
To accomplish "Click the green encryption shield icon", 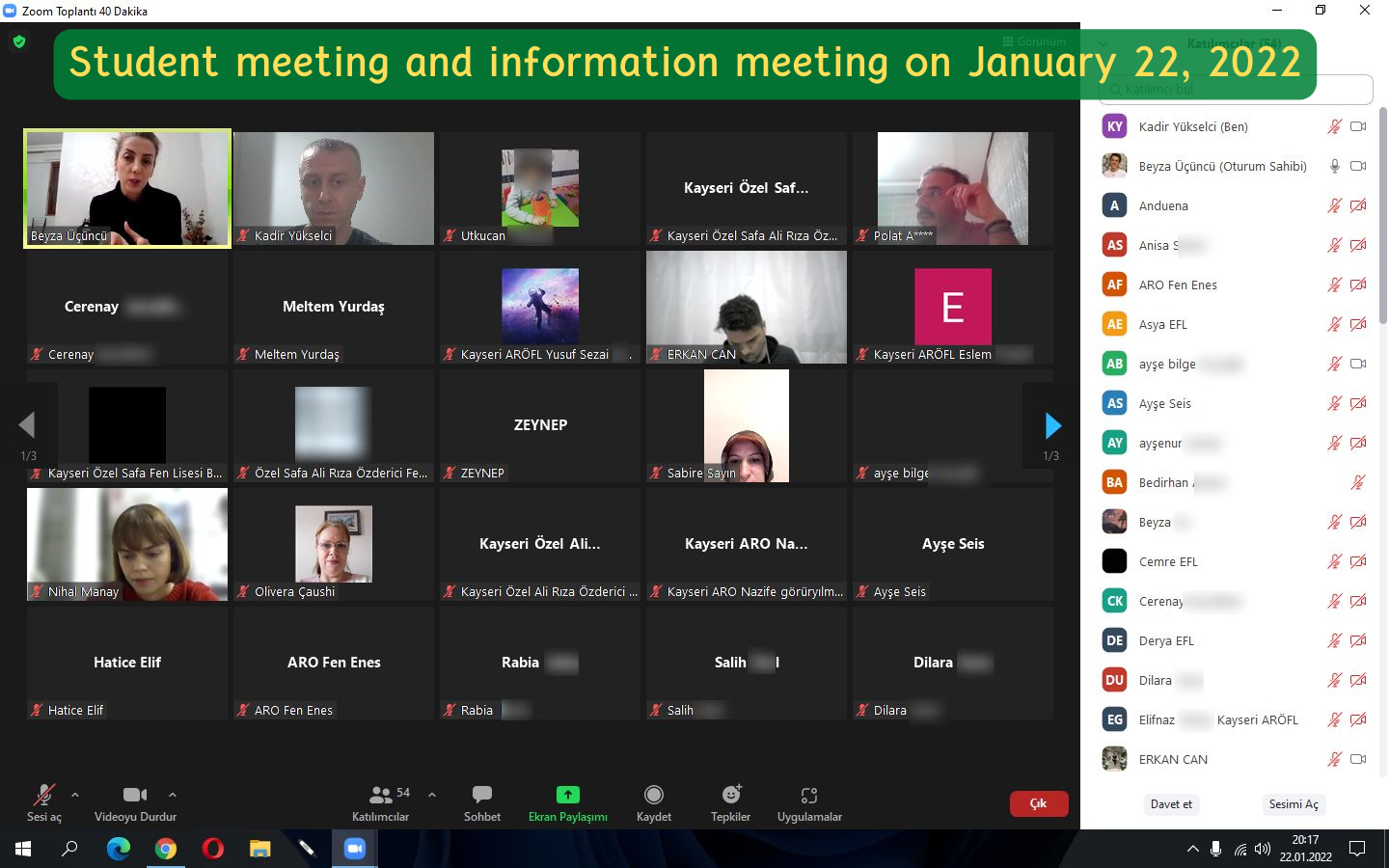I will coord(19,41).
